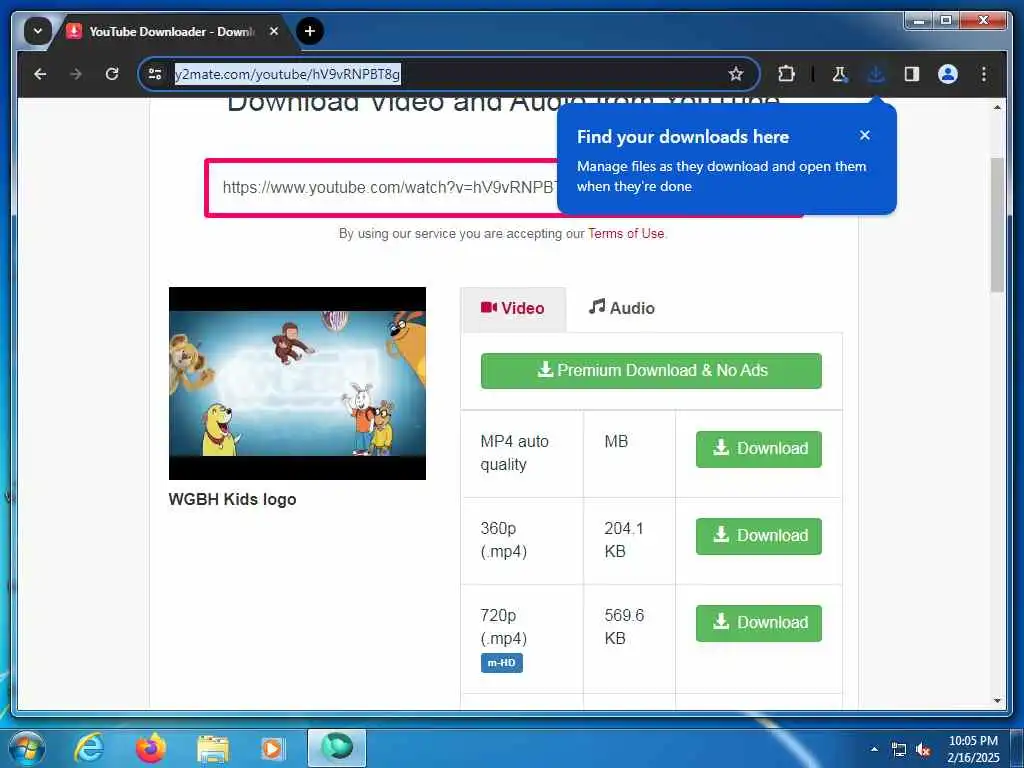
Task: Download the 360p mp4 video
Action: point(758,536)
